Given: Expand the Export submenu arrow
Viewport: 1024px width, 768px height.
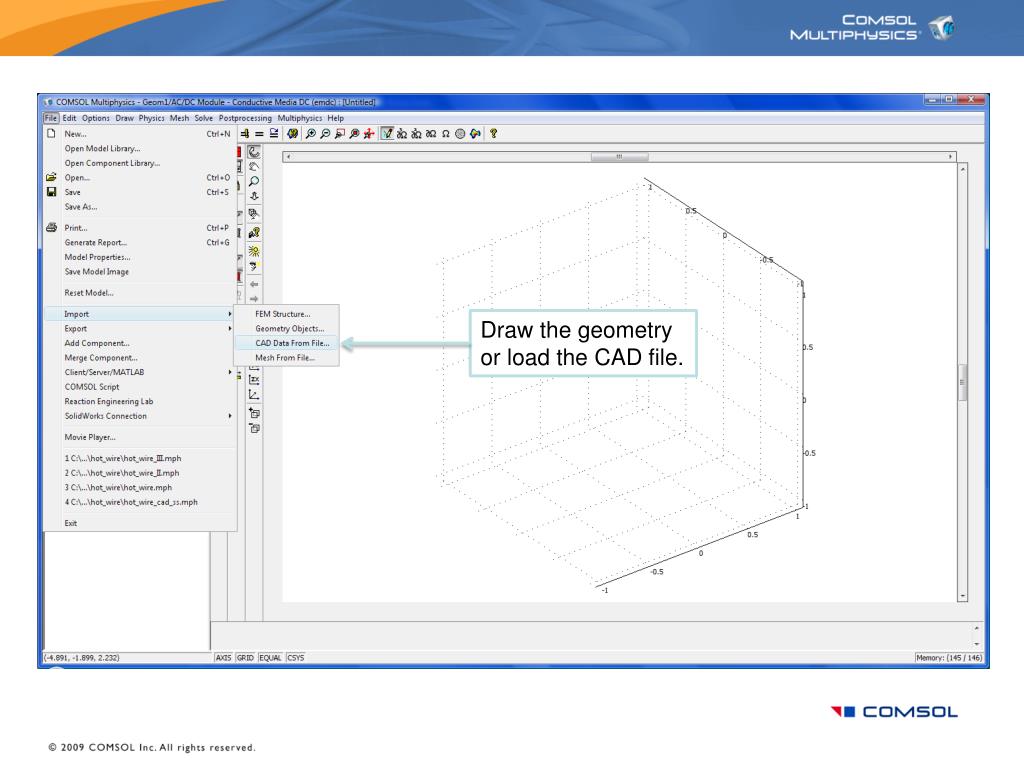Looking at the screenshot, I should pyautogui.click(x=230, y=328).
